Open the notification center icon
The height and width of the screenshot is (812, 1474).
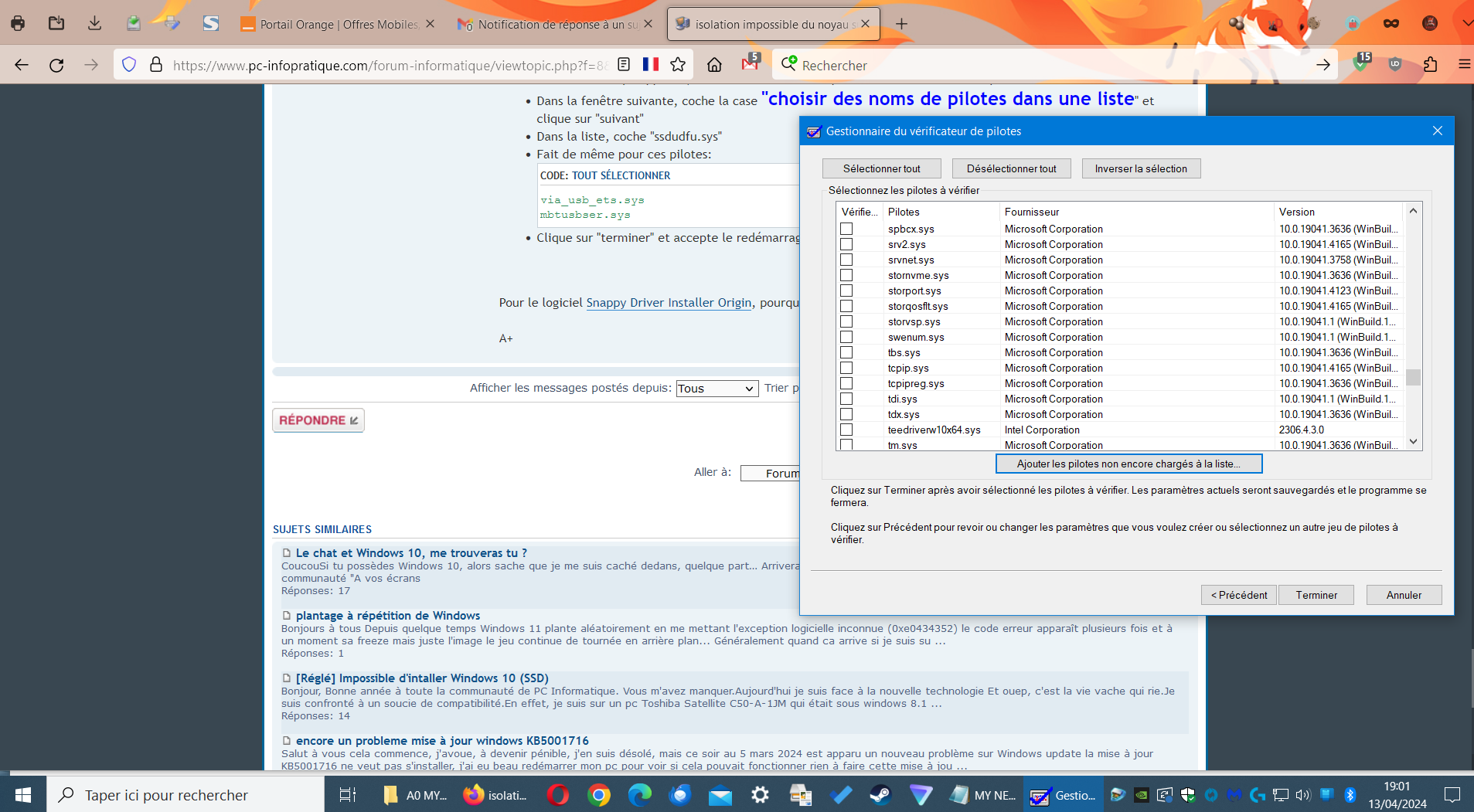click(x=1452, y=794)
